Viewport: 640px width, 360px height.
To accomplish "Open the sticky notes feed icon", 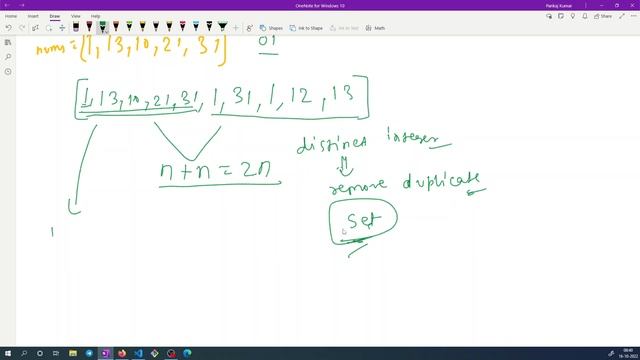I will 561,16.
